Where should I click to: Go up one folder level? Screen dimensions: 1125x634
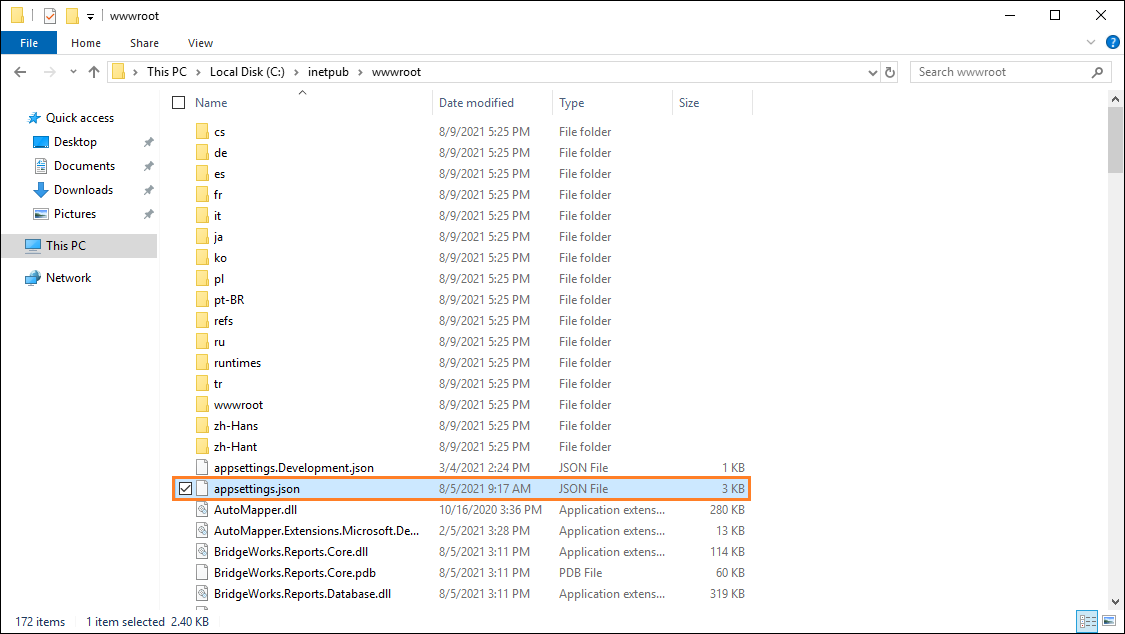[94, 71]
